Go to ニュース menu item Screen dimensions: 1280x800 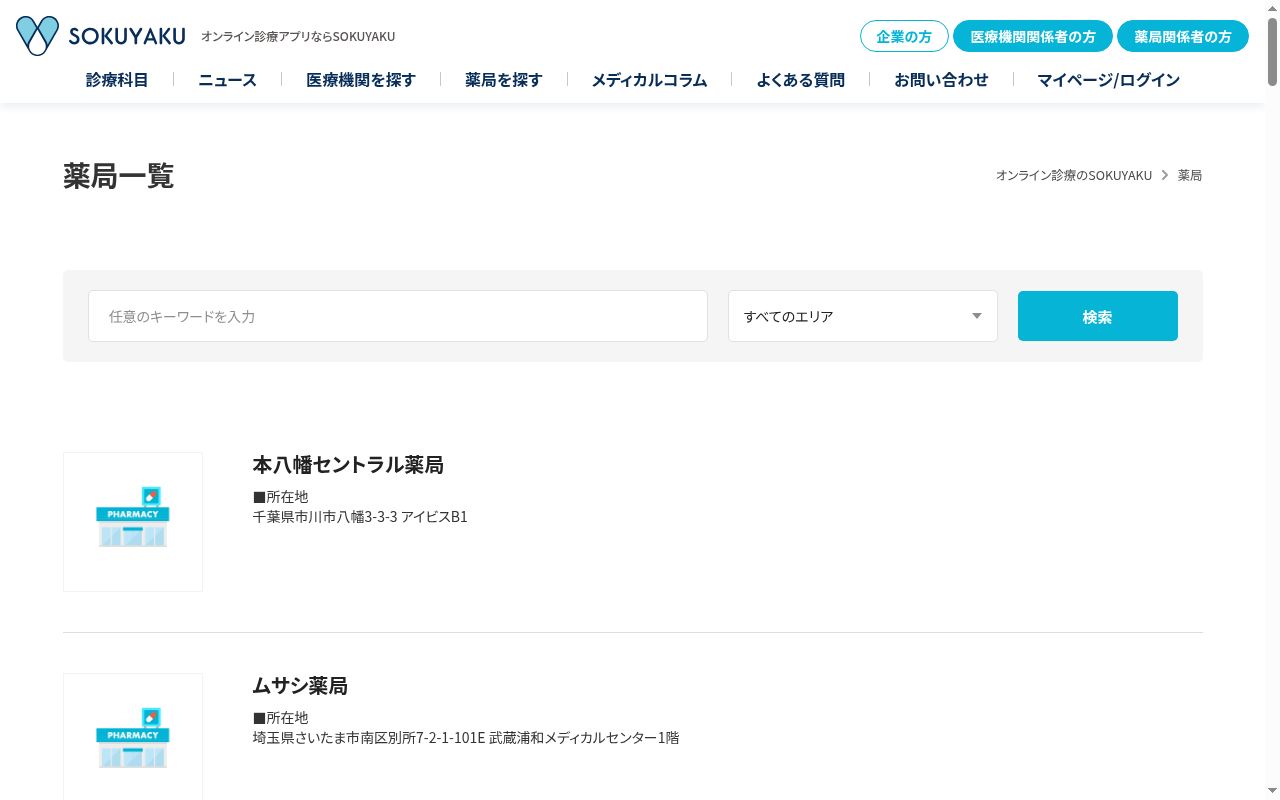[x=227, y=80]
